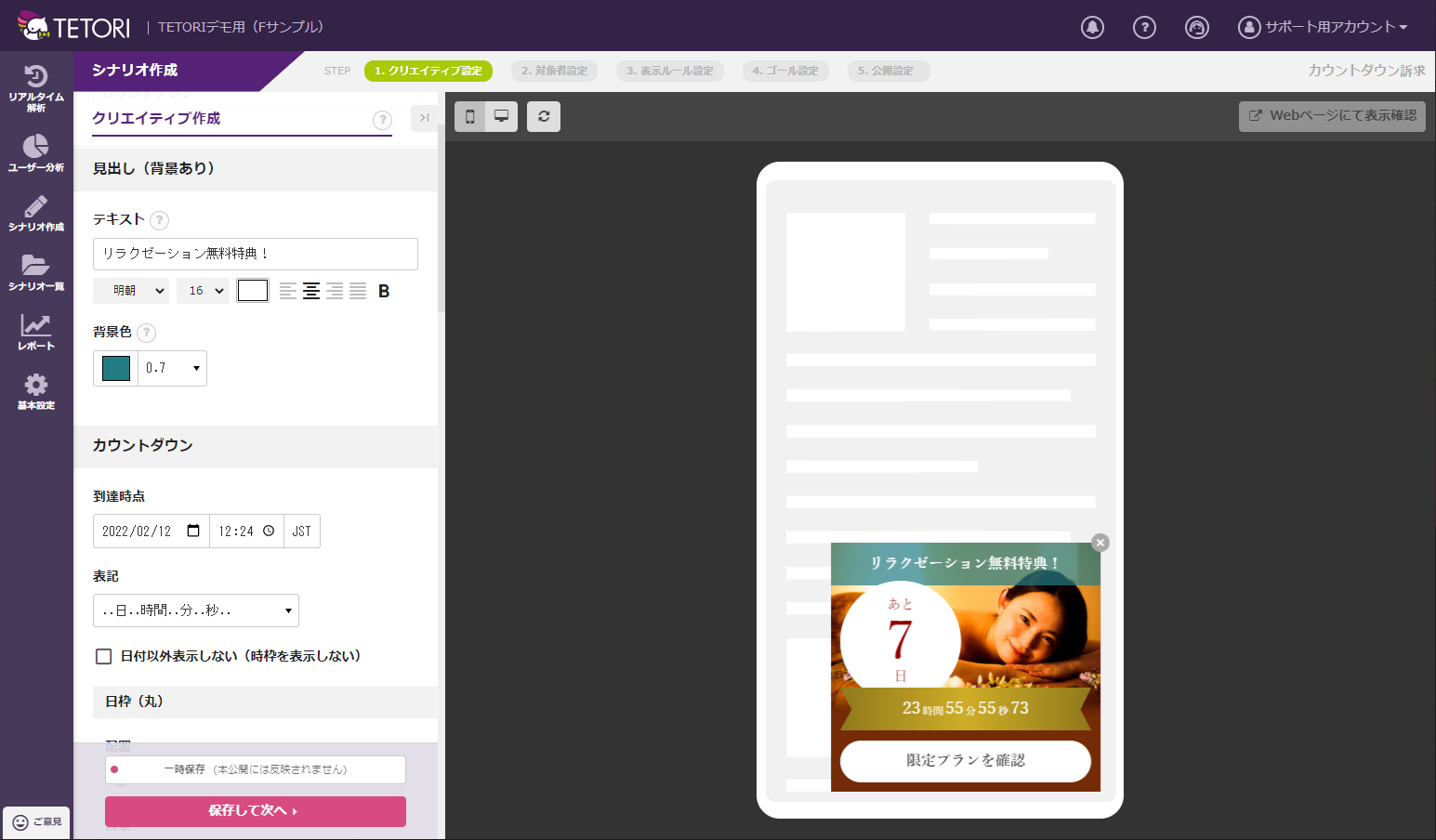
Task: Switch preview to mobile view
Action: tap(470, 116)
